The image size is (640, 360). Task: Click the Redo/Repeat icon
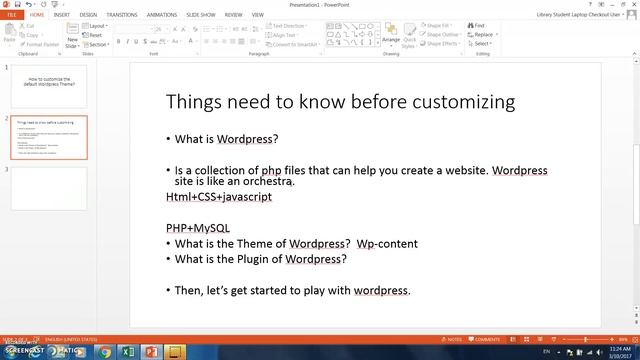click(43, 4)
